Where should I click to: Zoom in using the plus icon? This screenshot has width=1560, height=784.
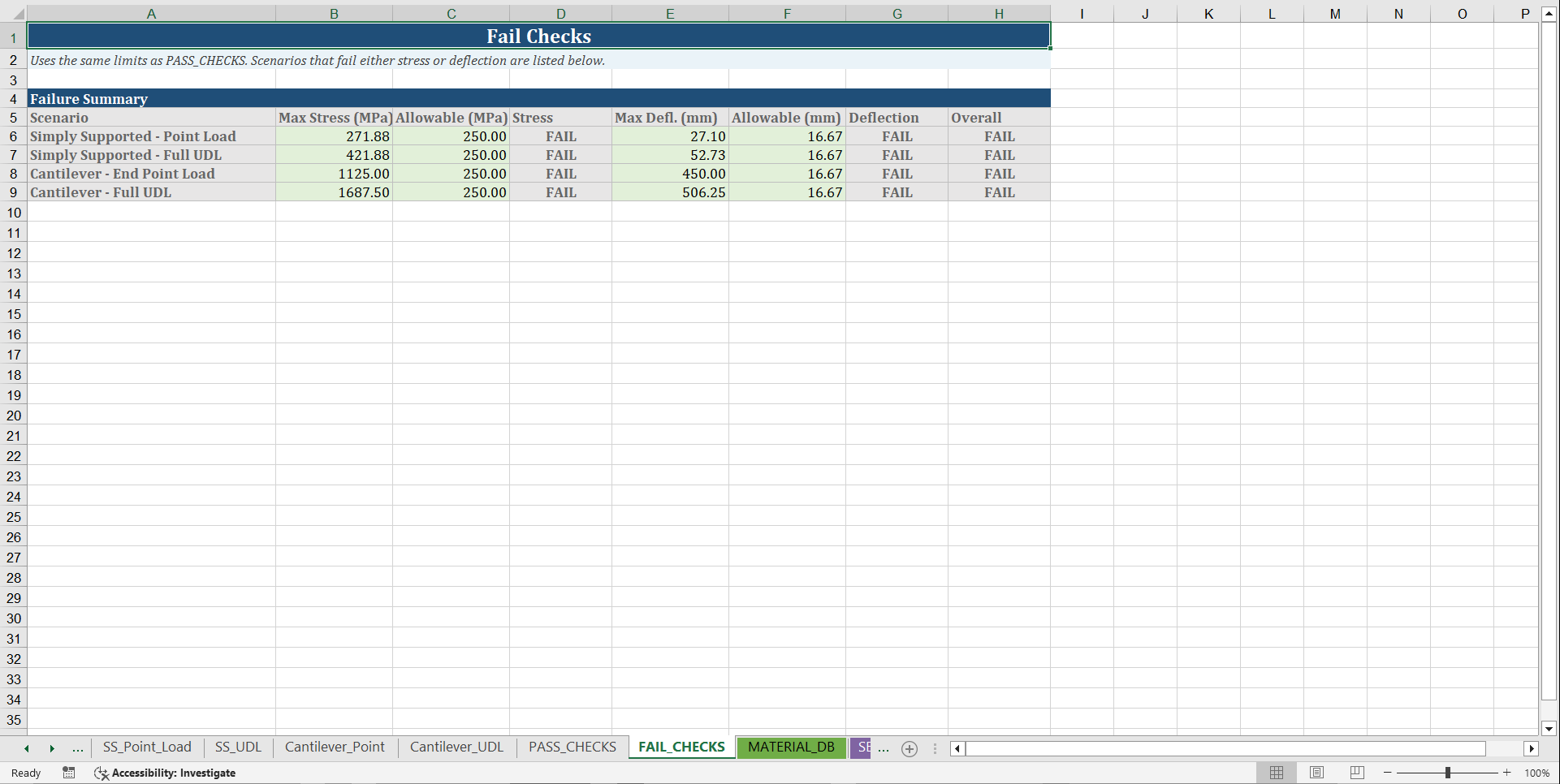point(1507,772)
